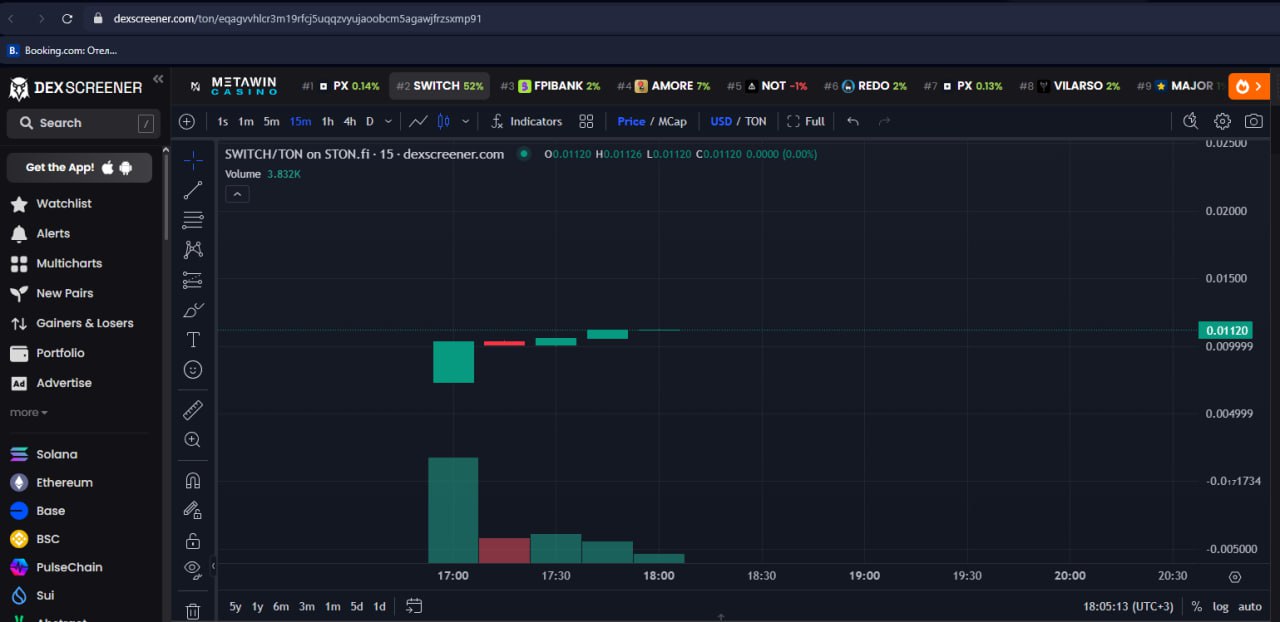
Task: Click the Search input box
Action: pos(83,123)
